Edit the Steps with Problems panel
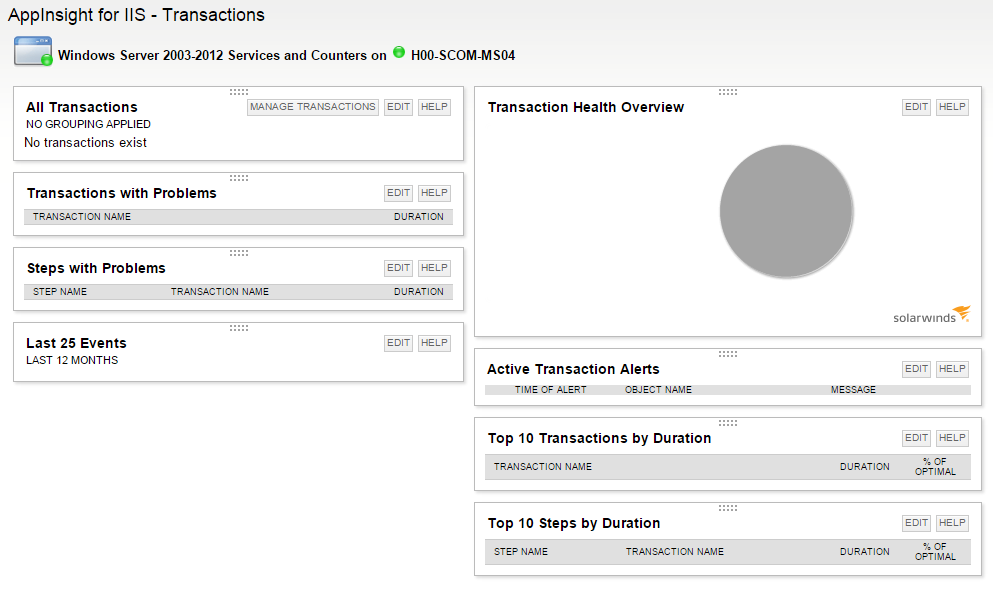The width and height of the screenshot is (993, 589). pos(398,268)
